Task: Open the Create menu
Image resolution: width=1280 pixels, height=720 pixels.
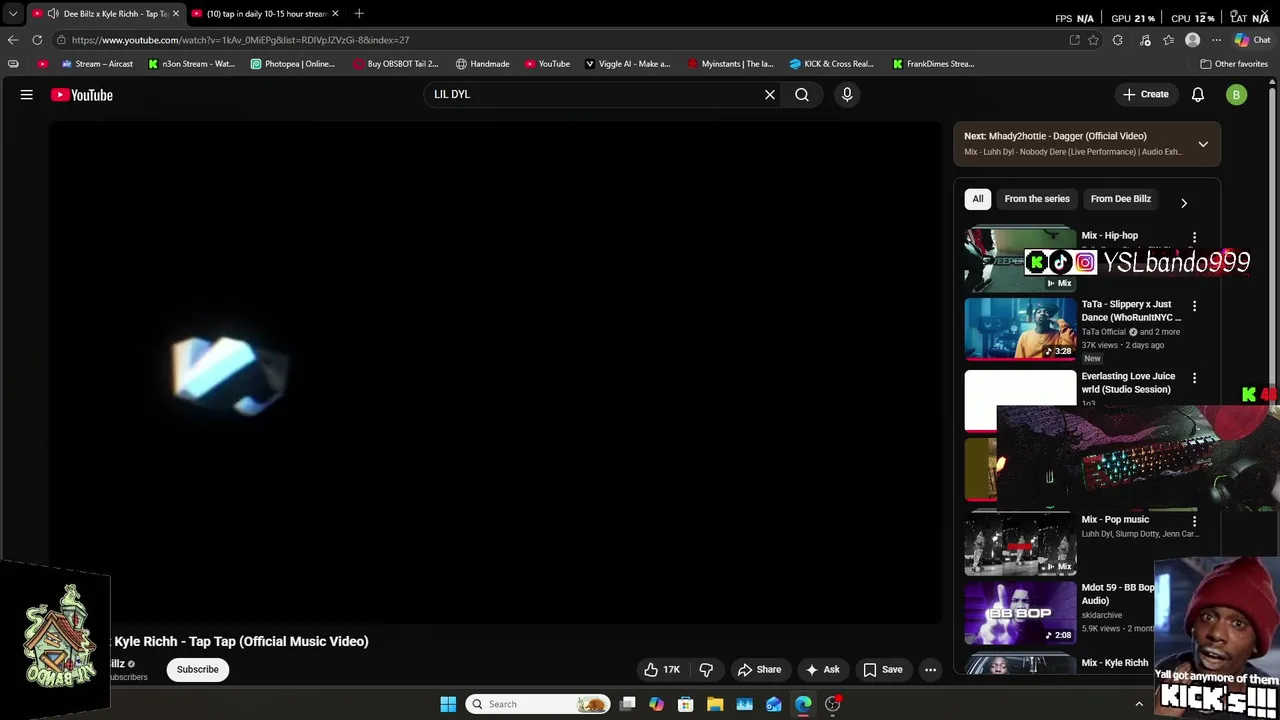Action: 1146,95
